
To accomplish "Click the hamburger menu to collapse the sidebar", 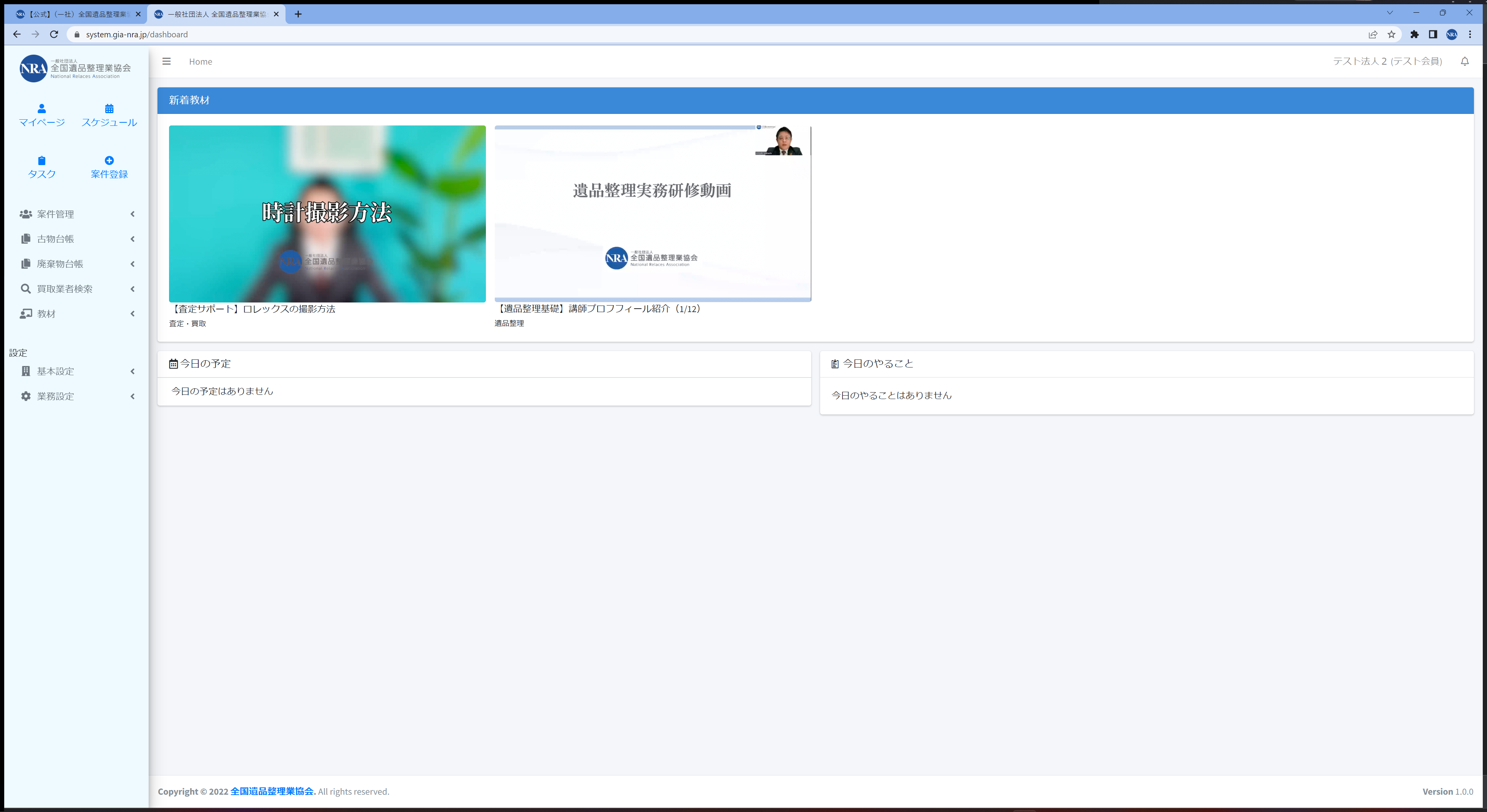I will (166, 61).
